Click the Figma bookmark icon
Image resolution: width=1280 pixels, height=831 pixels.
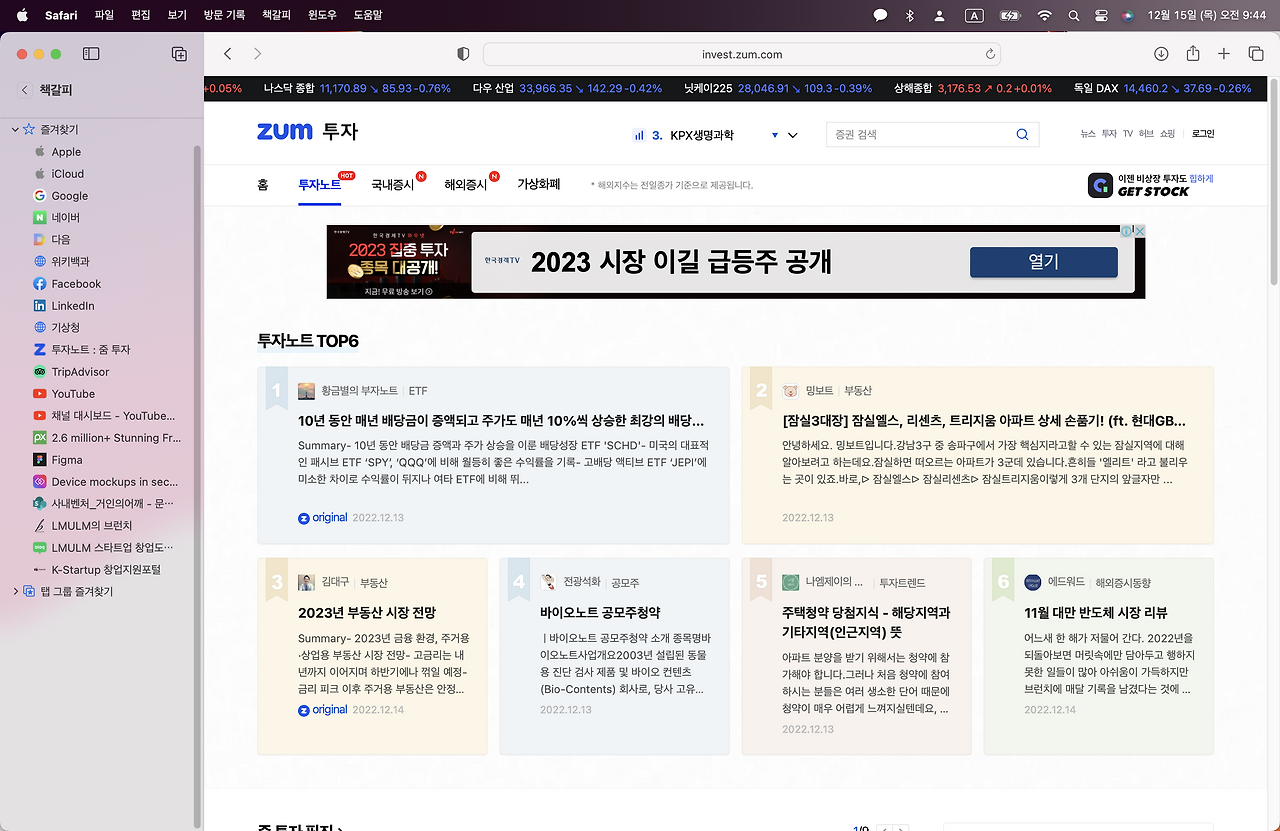(40, 460)
